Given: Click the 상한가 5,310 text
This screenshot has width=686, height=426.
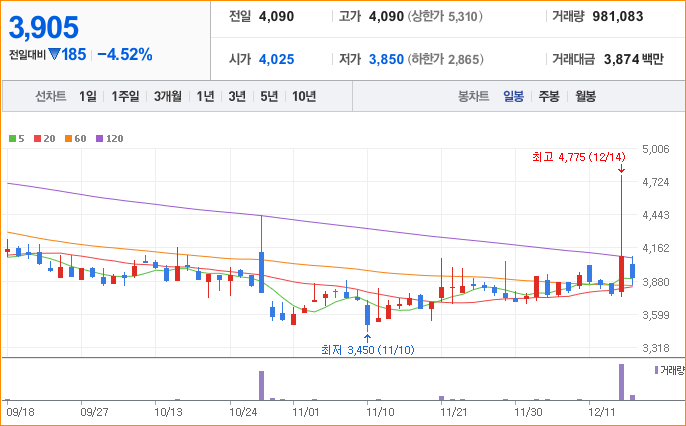Looking at the screenshot, I should pos(445,17).
